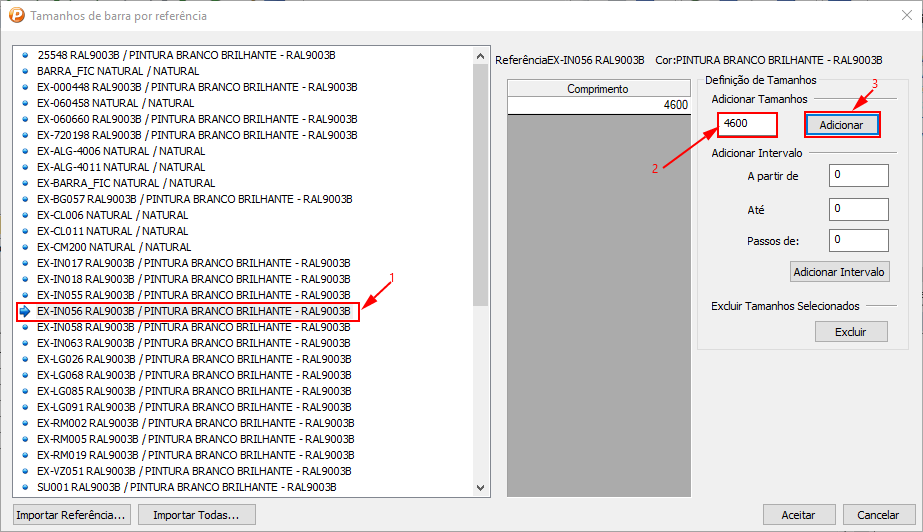Select EX-IN056 RAL9003B list item

194,311
